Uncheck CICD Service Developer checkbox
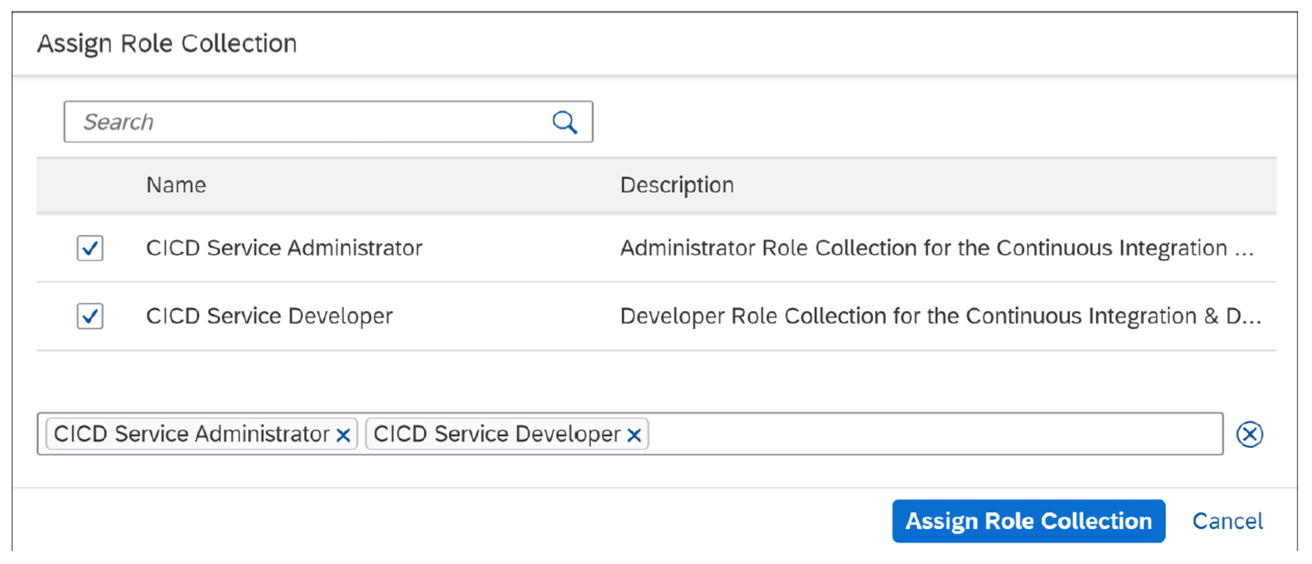1312x564 pixels. [x=90, y=316]
